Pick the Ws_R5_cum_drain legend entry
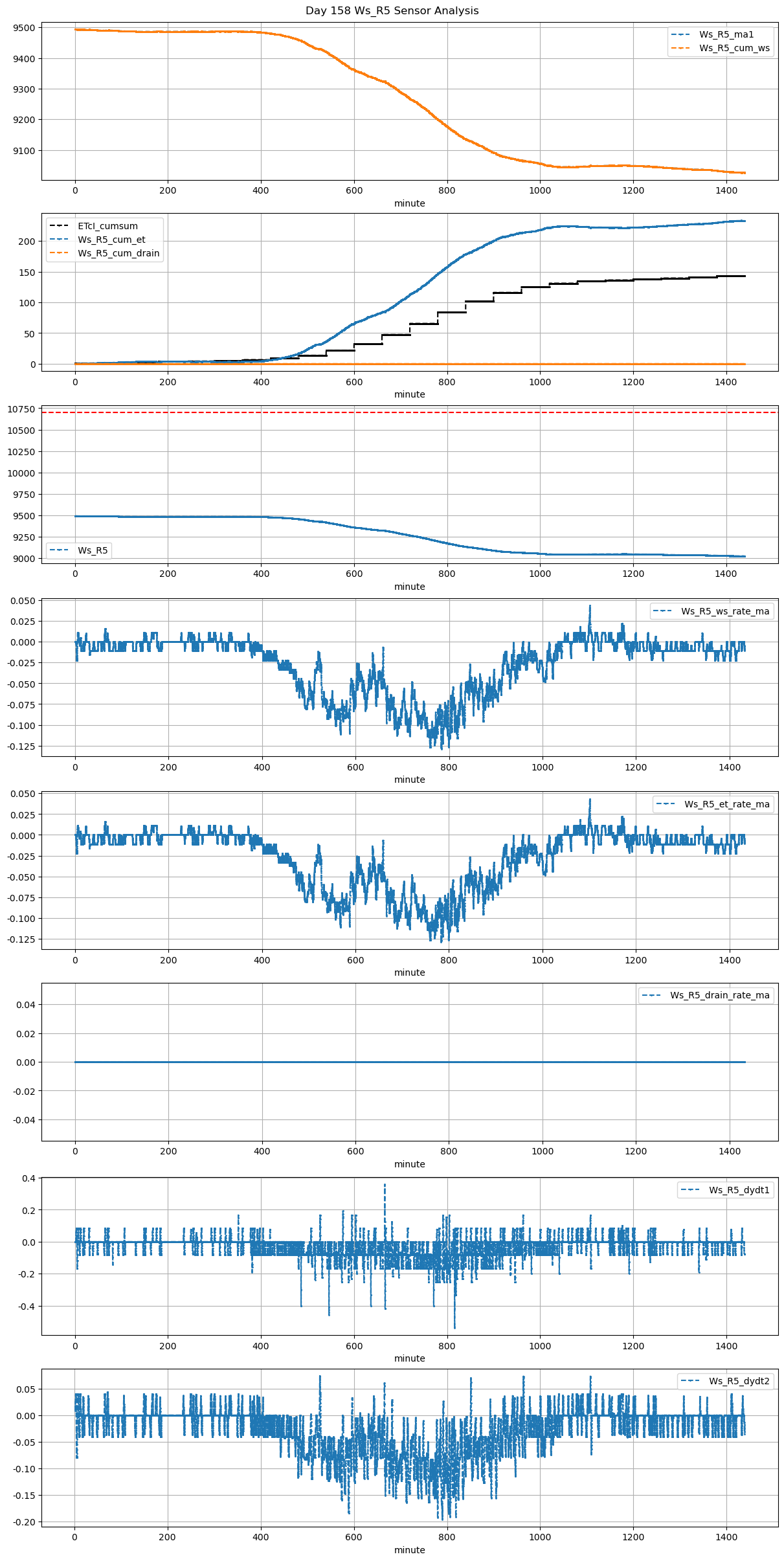The width and height of the screenshot is (784, 1561). pos(118,253)
